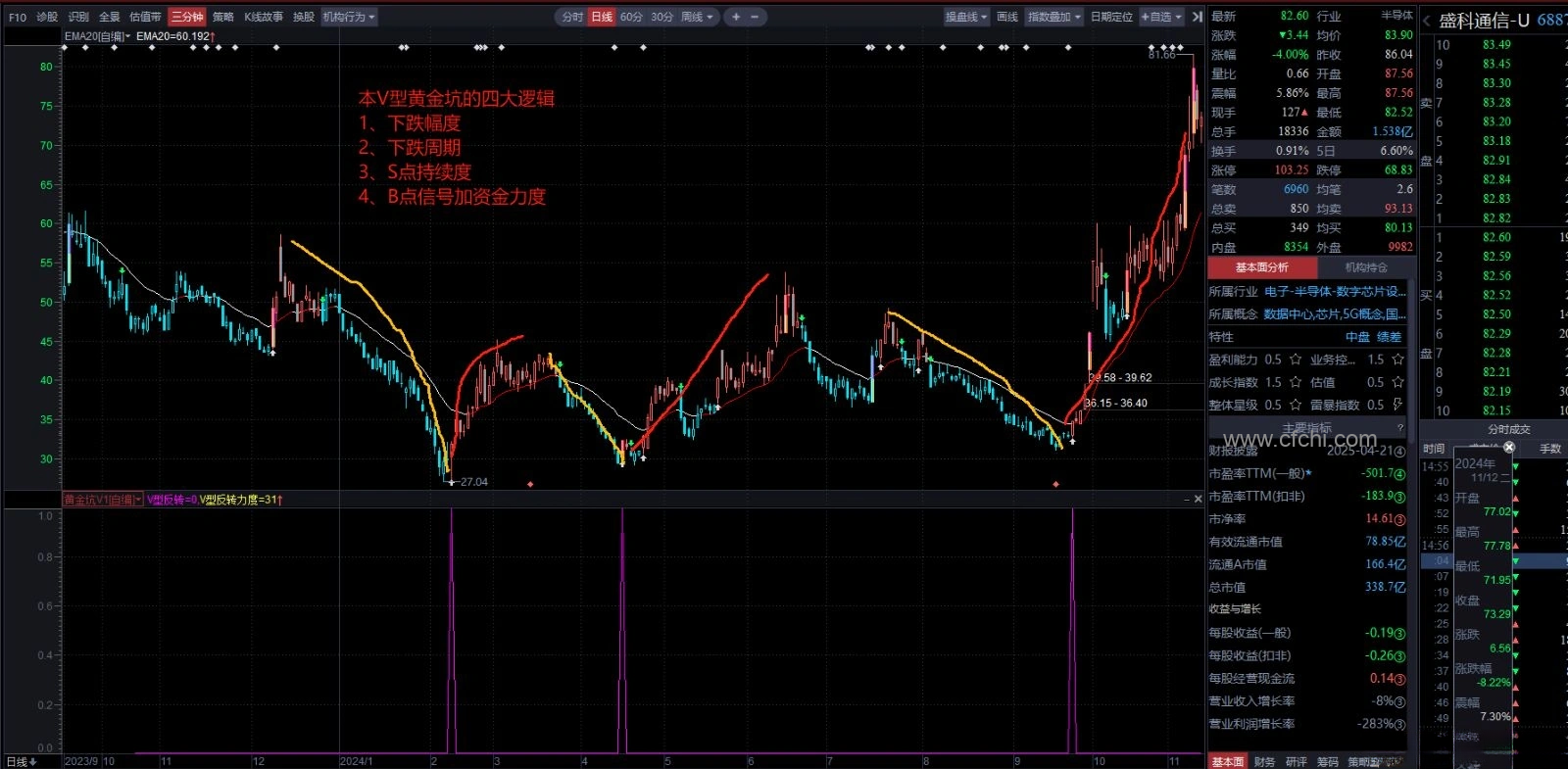Select the bottom 基本面 tab
Screen dimensions: 1568x769
point(1227,761)
